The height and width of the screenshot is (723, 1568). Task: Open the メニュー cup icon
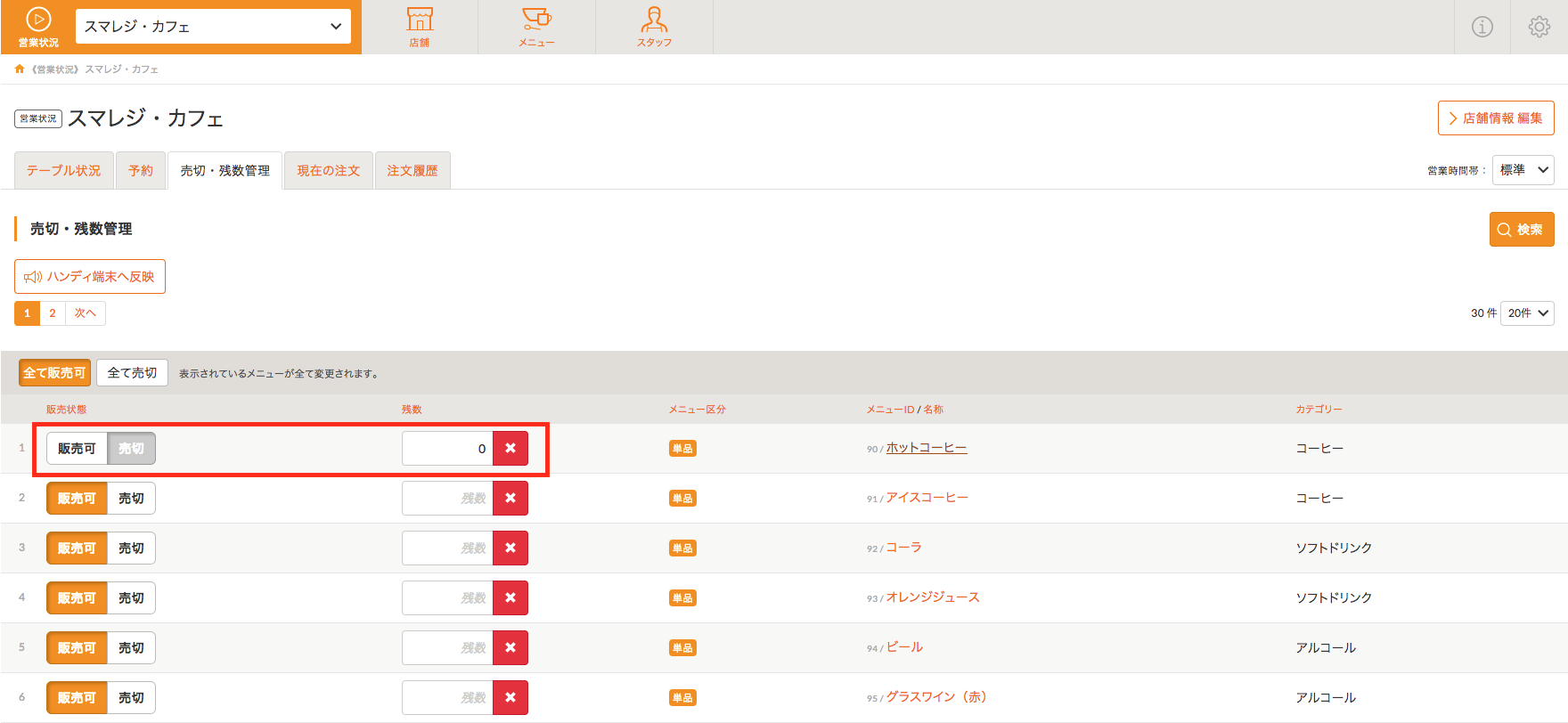(x=536, y=27)
